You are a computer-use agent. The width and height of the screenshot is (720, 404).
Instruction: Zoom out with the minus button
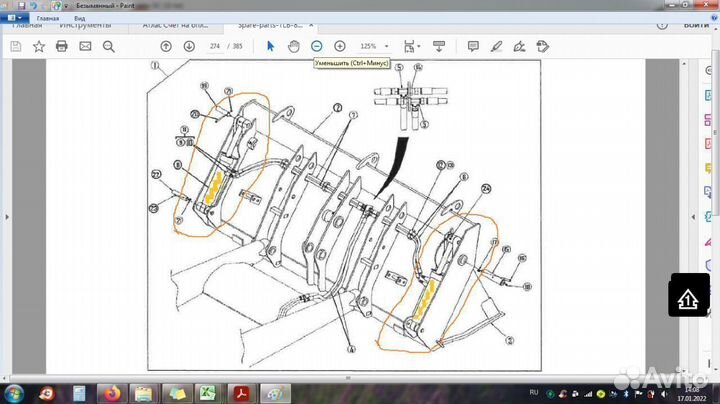[317, 46]
